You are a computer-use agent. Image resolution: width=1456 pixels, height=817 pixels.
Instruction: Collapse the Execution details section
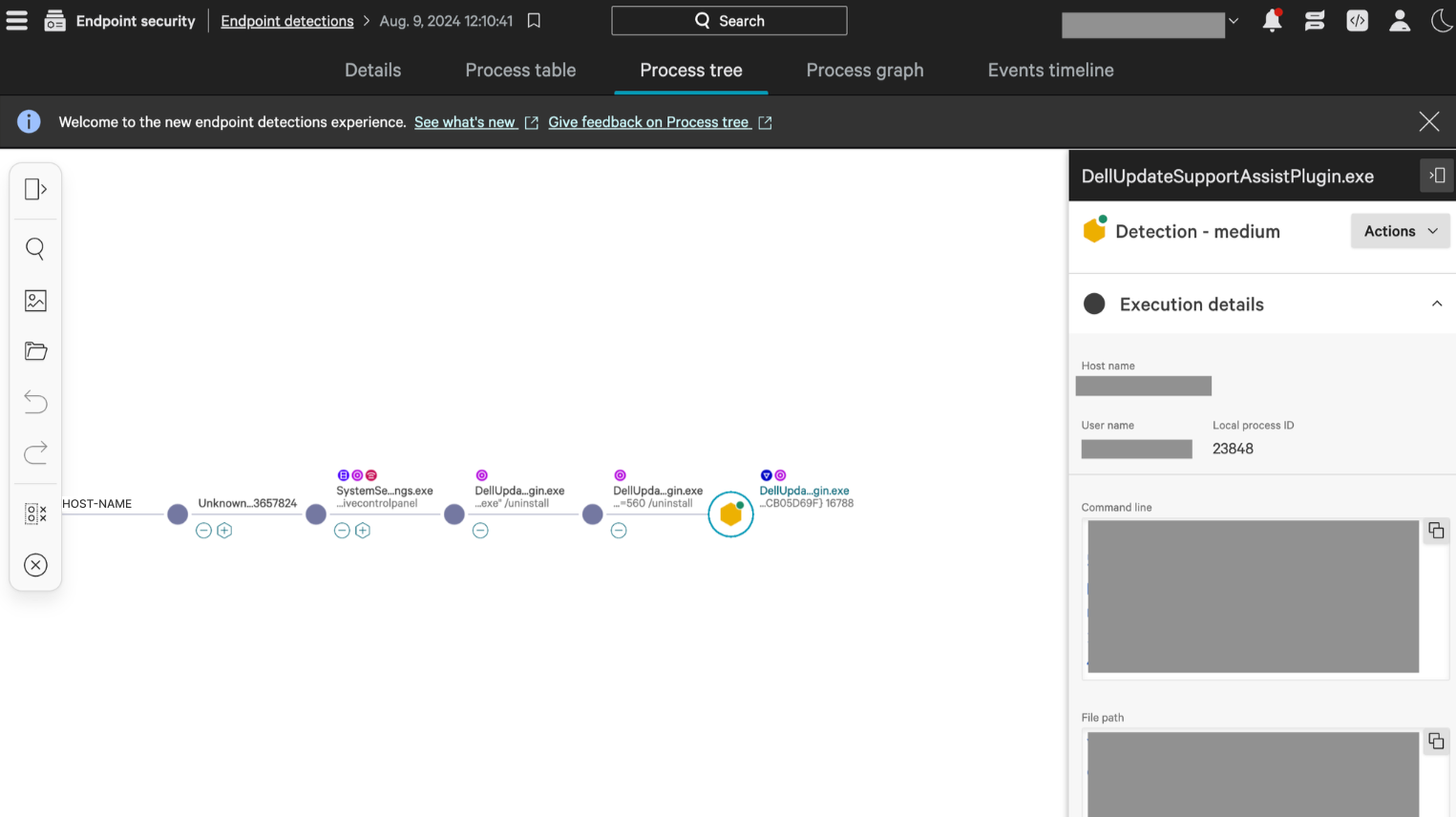(1436, 304)
